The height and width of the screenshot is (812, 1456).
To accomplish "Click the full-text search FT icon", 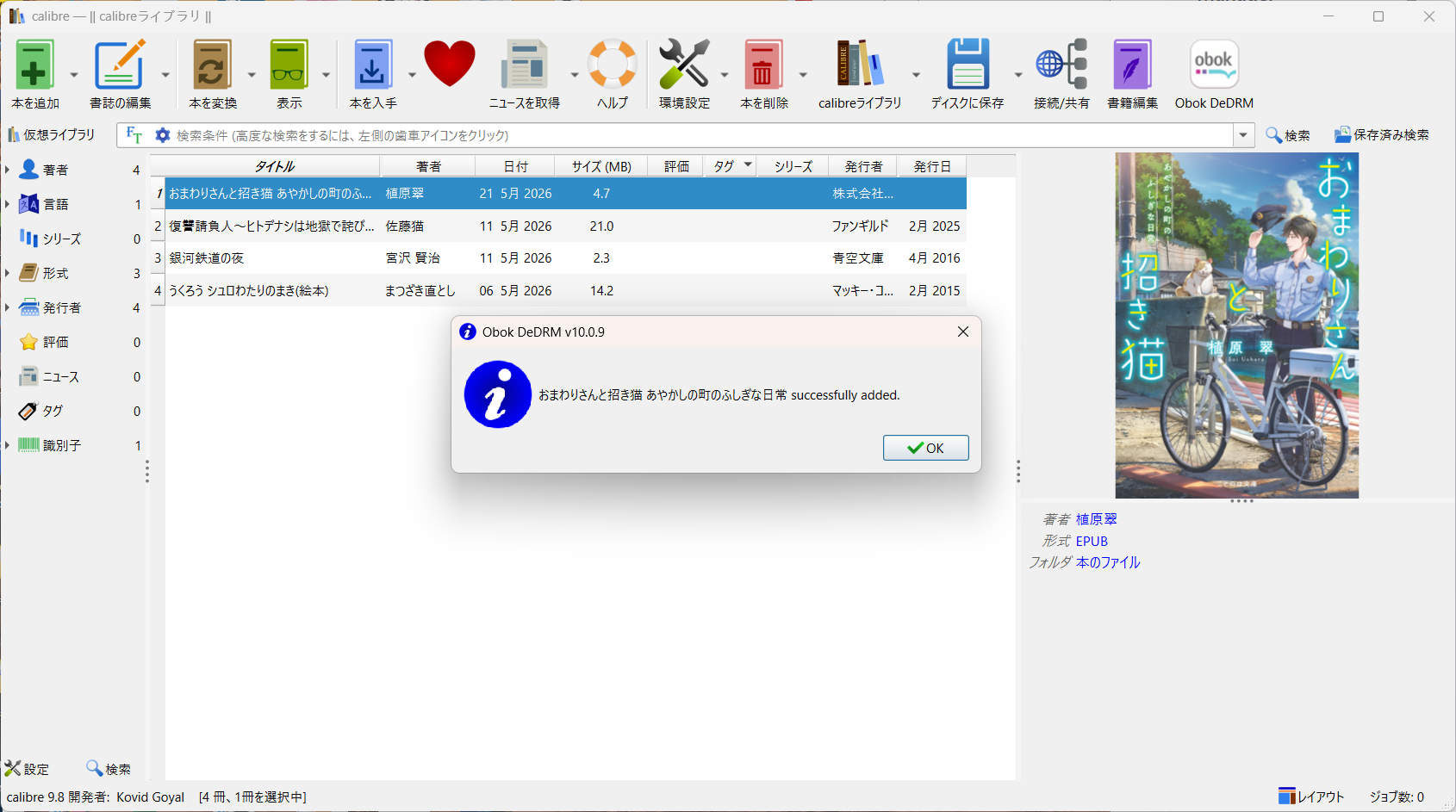I will 134,135.
